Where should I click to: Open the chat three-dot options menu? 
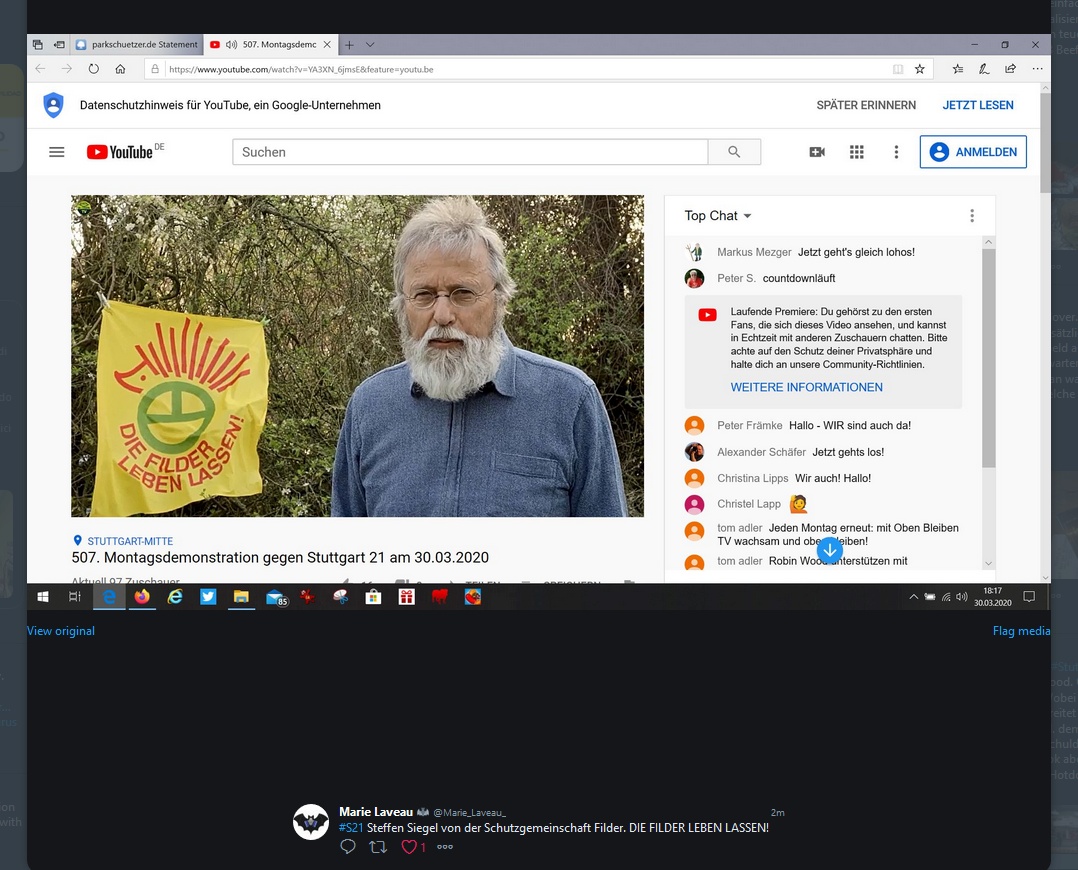[x=971, y=216]
